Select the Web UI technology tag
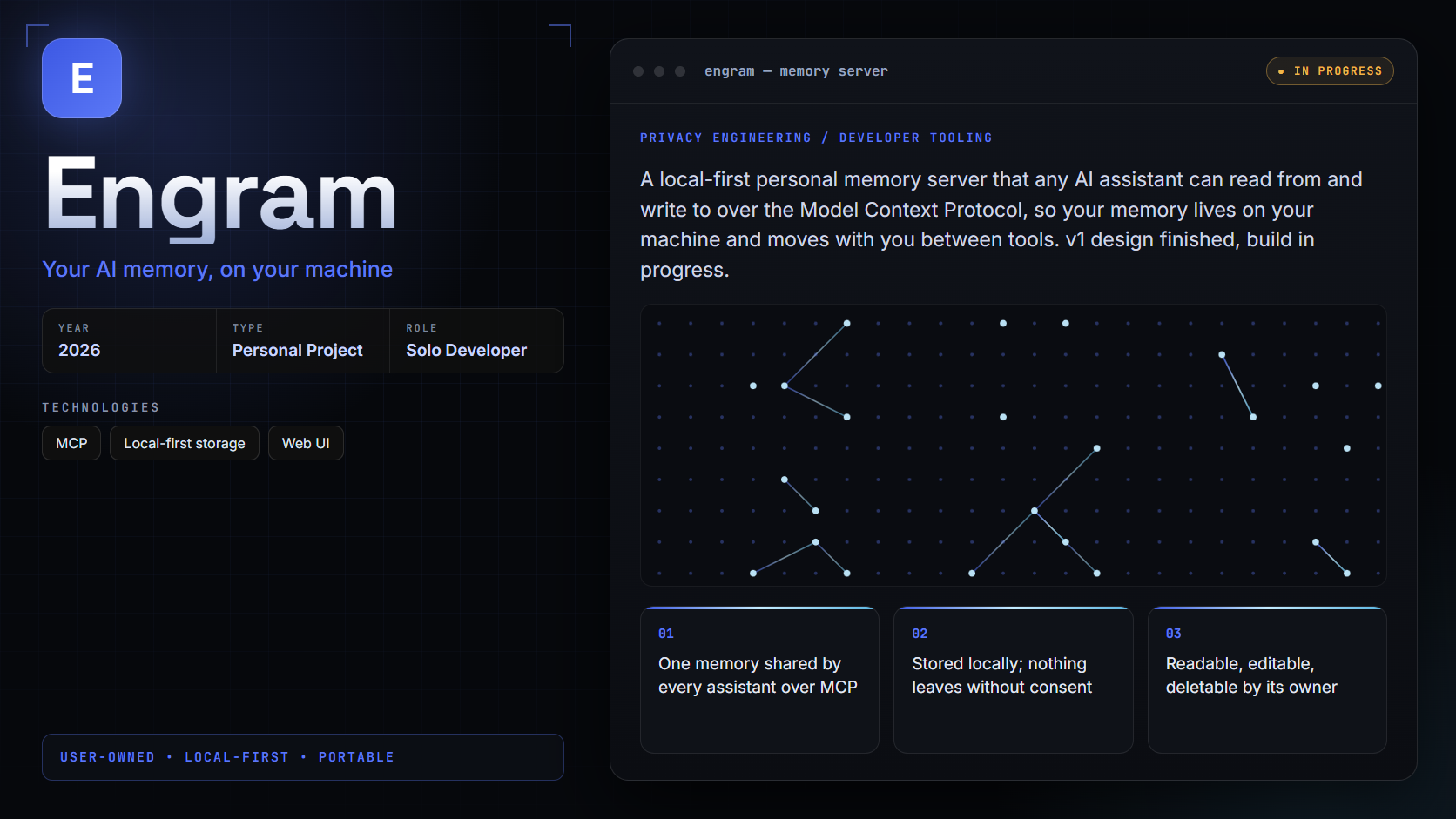Screen dimensions: 1456x819 [306, 443]
